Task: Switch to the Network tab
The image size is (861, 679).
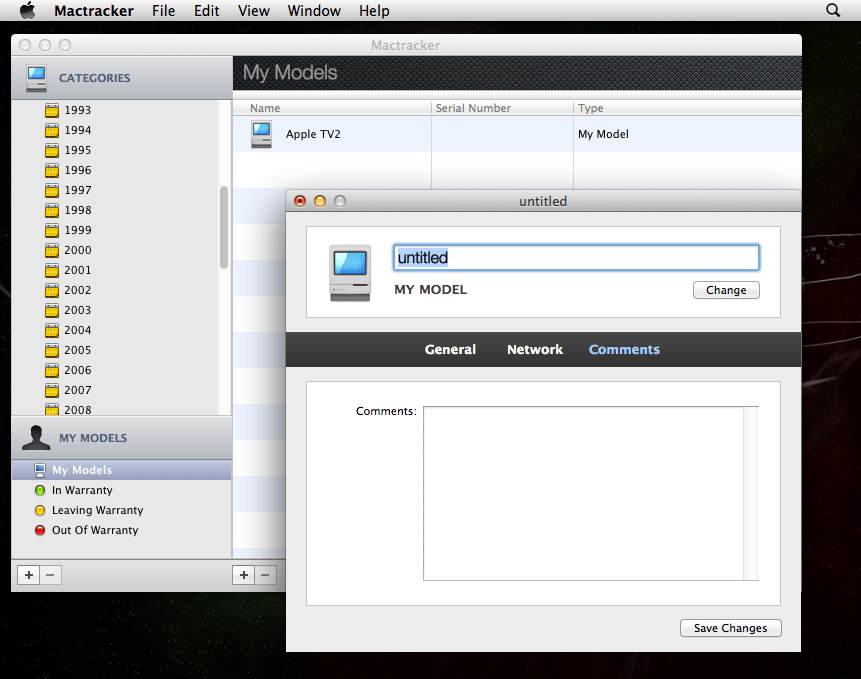Action: pos(535,350)
